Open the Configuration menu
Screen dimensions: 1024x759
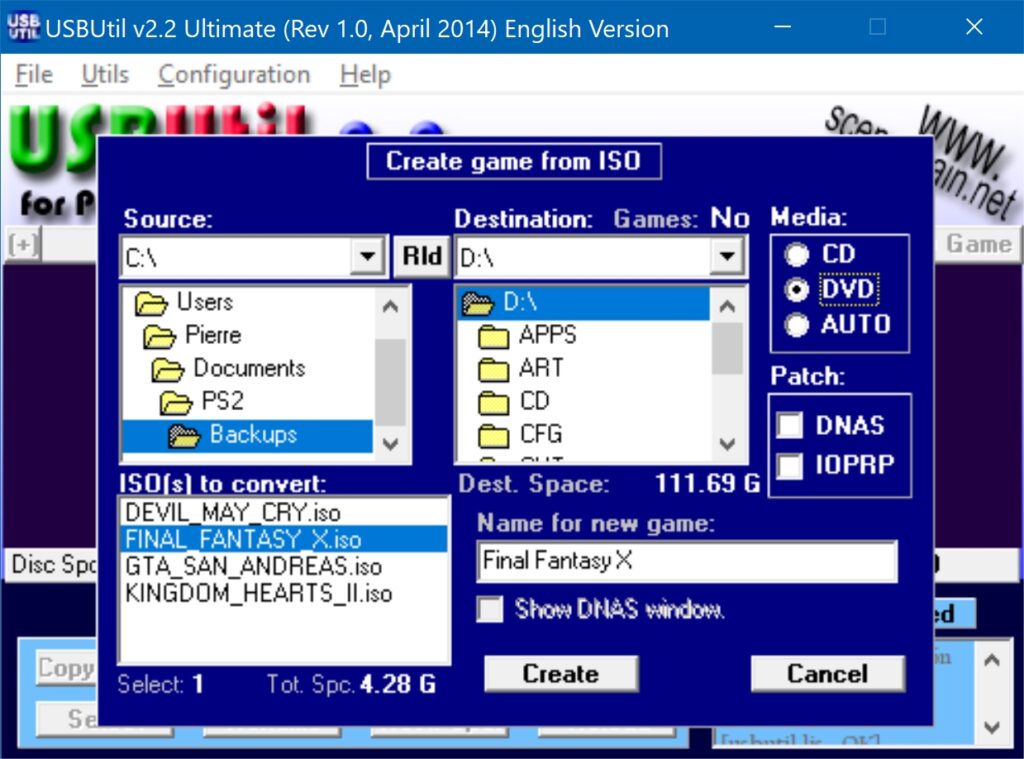(x=233, y=74)
